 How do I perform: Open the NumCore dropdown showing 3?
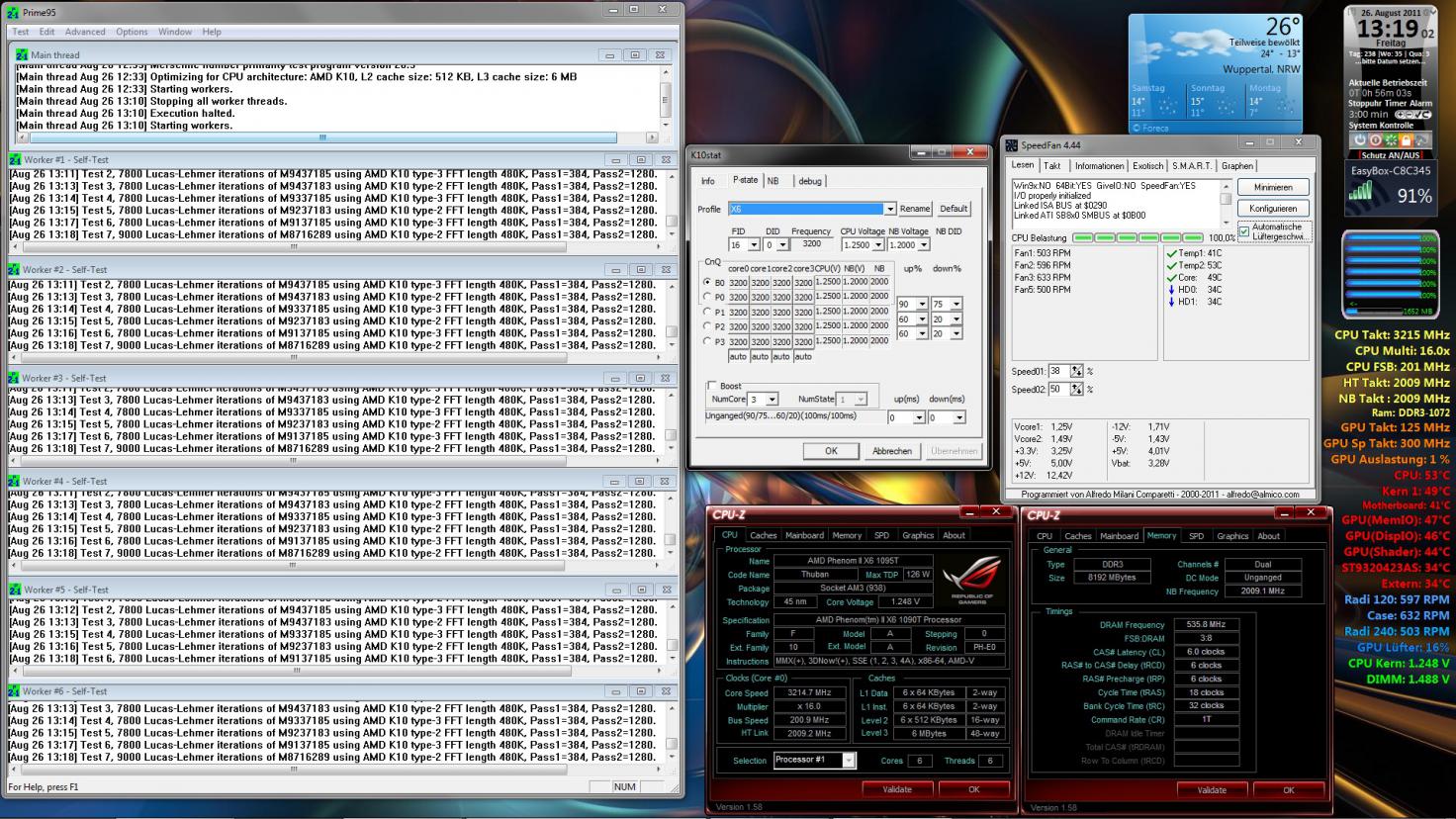[772, 400]
